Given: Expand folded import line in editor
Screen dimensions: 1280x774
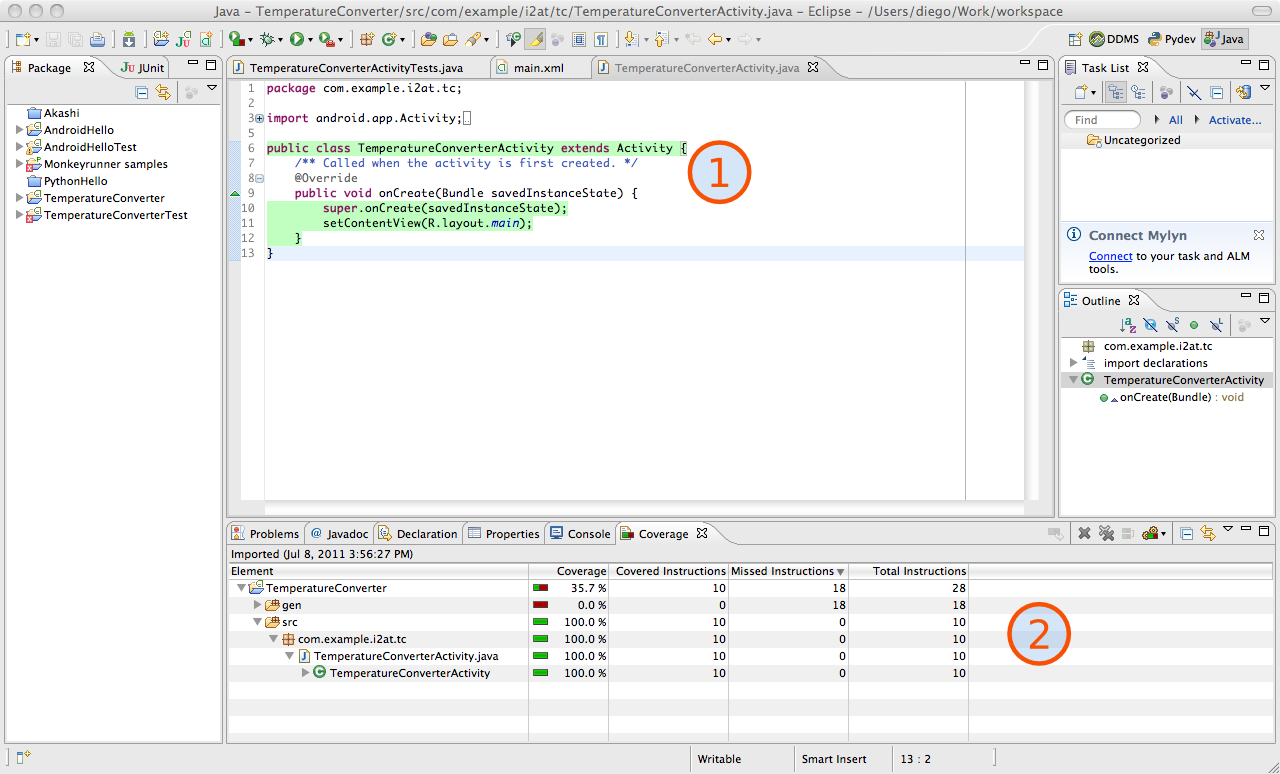Looking at the screenshot, I should click(x=260, y=118).
